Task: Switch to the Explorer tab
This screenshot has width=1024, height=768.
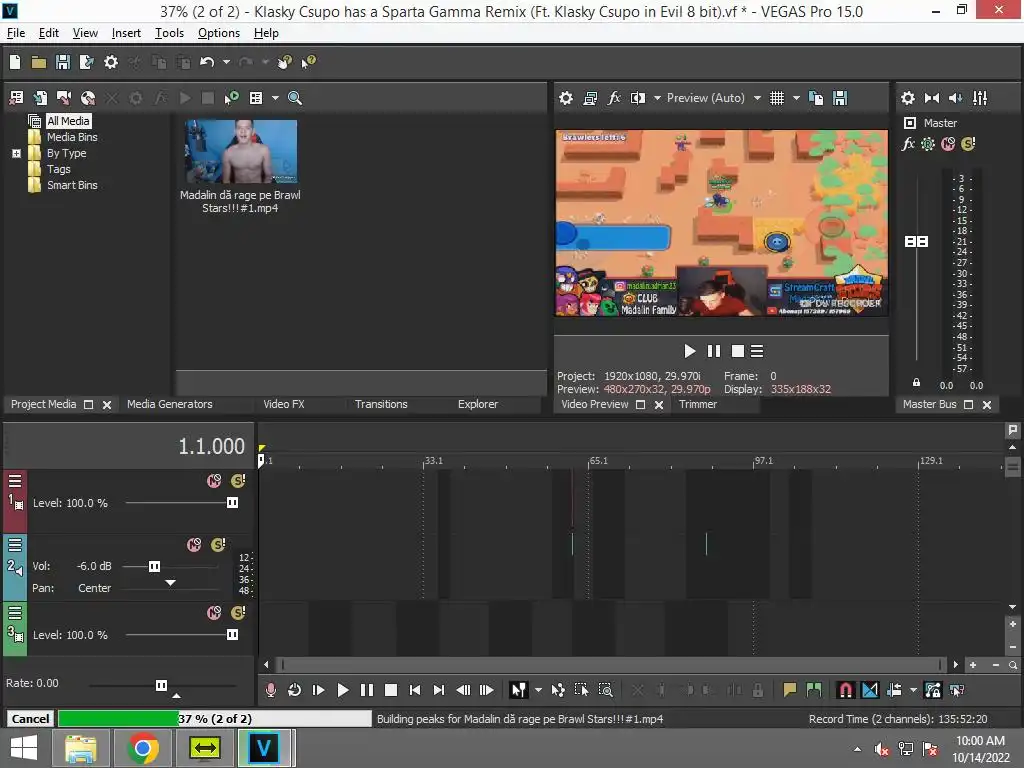Action: pos(477,404)
